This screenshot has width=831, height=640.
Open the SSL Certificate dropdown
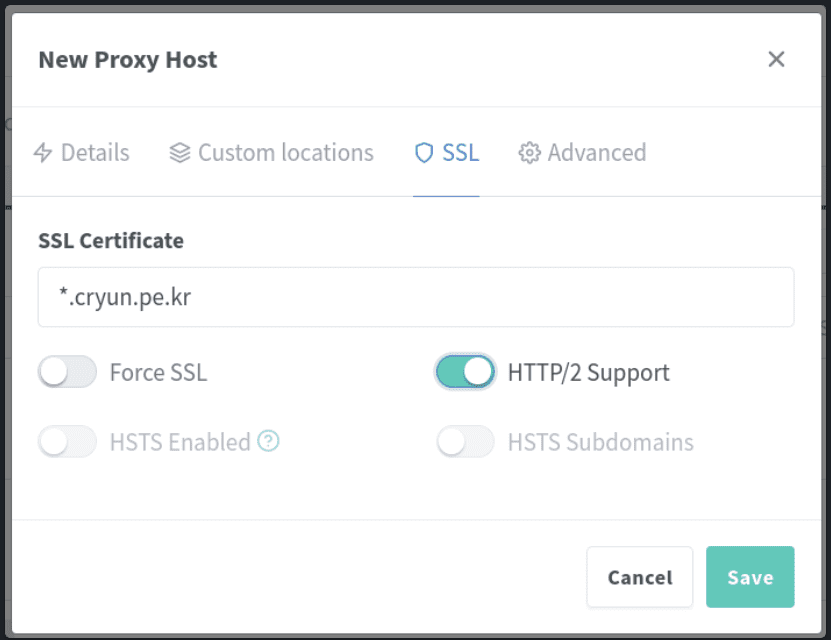pyautogui.click(x=416, y=297)
